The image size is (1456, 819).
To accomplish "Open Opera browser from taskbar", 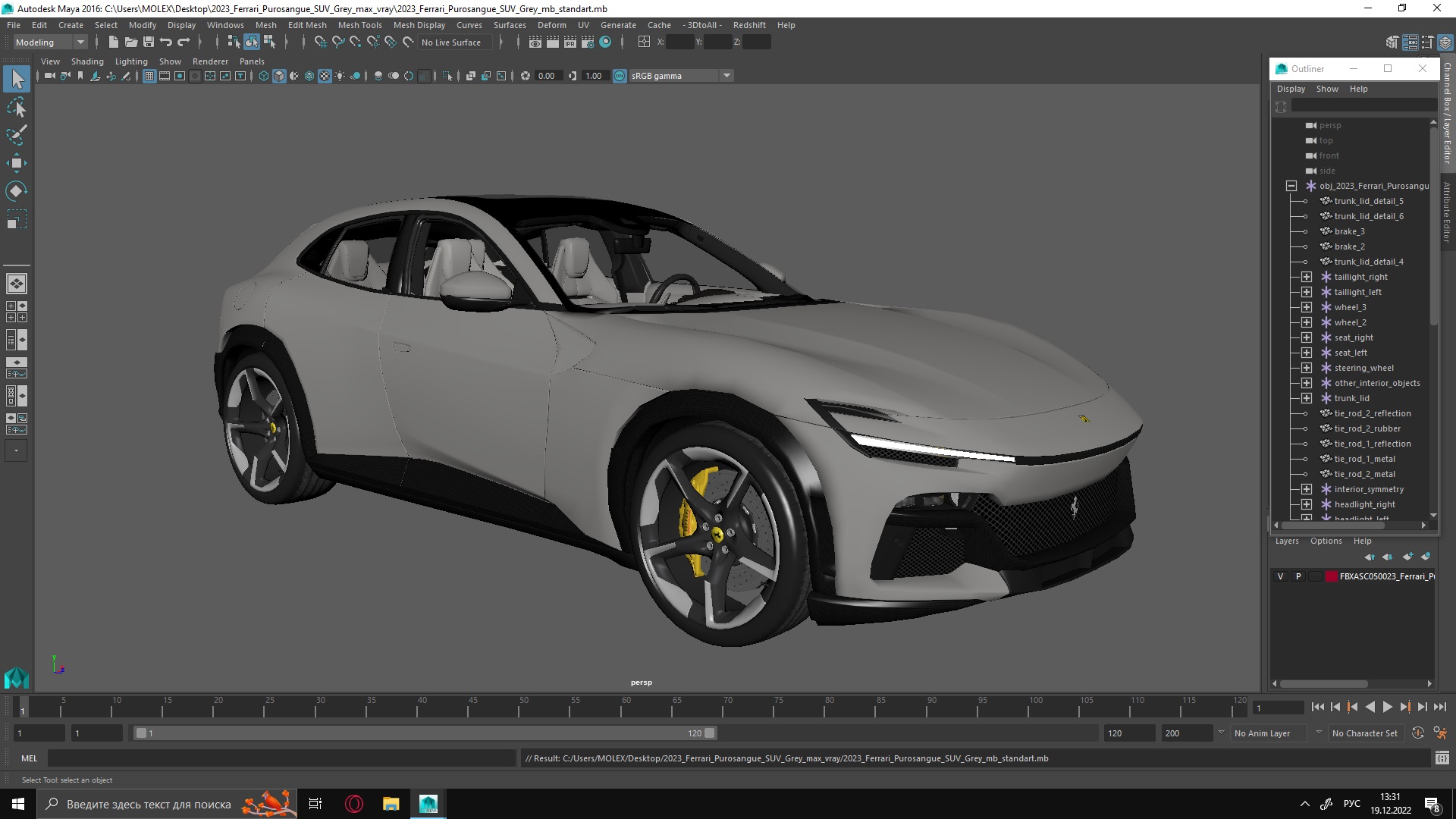I will [354, 804].
